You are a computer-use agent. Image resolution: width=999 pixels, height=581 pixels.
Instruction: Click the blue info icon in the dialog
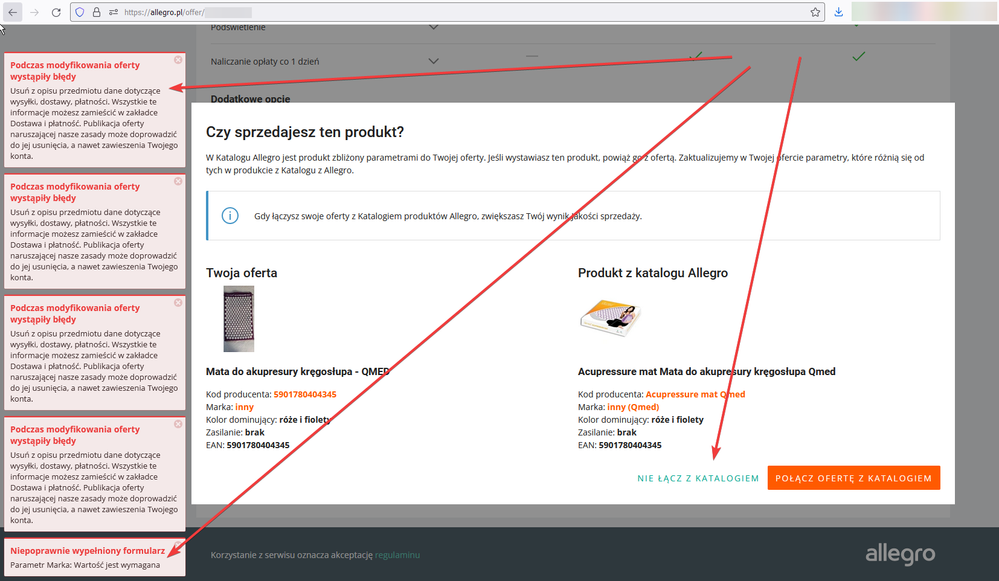click(230, 216)
